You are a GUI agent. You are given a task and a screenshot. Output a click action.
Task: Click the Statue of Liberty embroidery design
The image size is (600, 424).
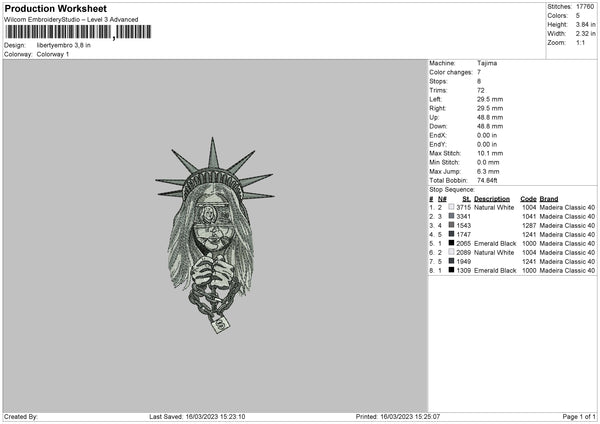tap(215, 235)
